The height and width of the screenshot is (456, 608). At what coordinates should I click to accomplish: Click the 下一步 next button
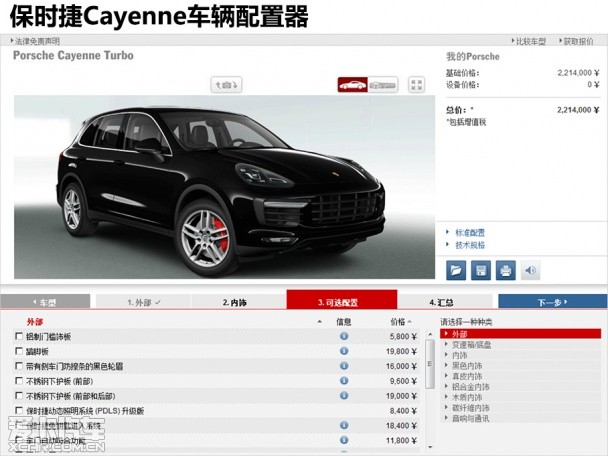tap(553, 302)
